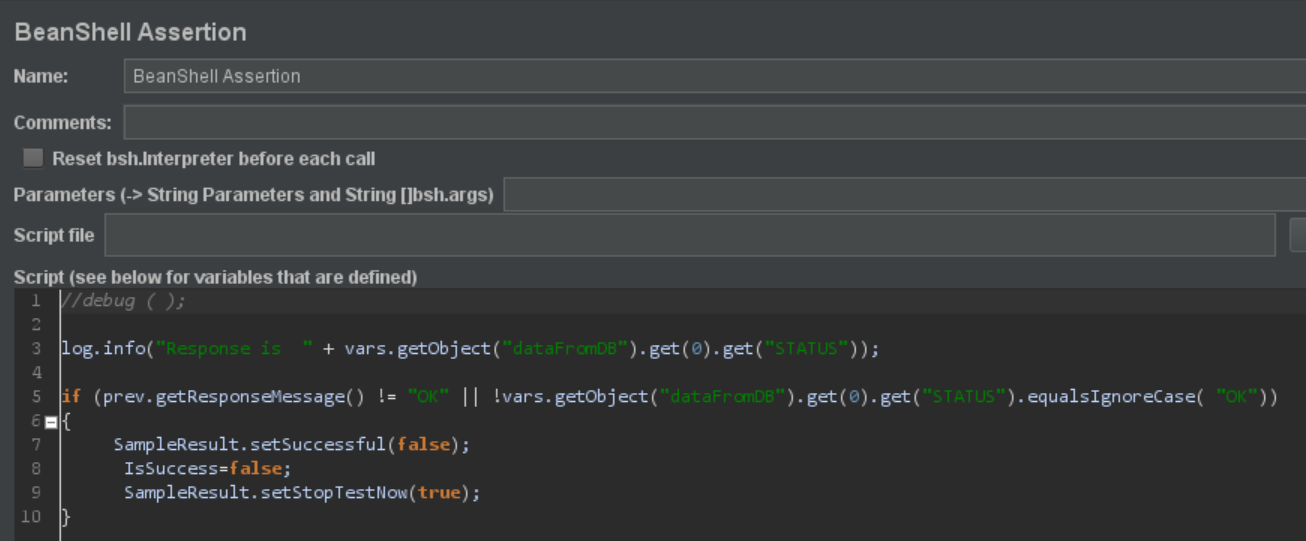
Task: Click the Name input field
Action: tap(715, 76)
